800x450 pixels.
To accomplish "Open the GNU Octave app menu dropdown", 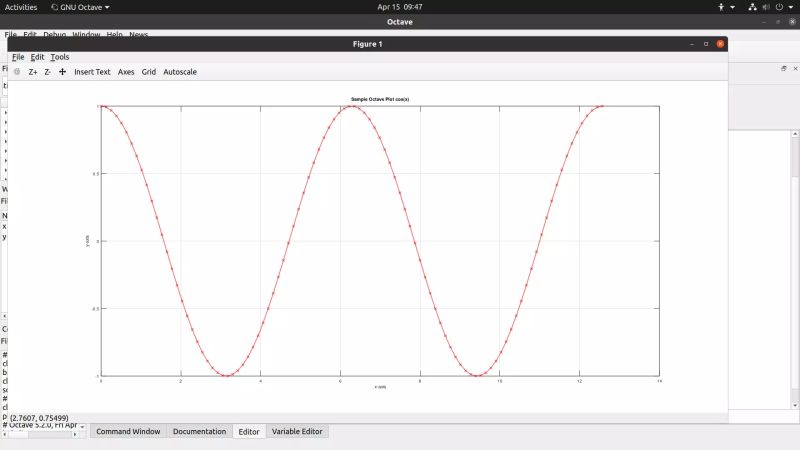I will point(80,7).
